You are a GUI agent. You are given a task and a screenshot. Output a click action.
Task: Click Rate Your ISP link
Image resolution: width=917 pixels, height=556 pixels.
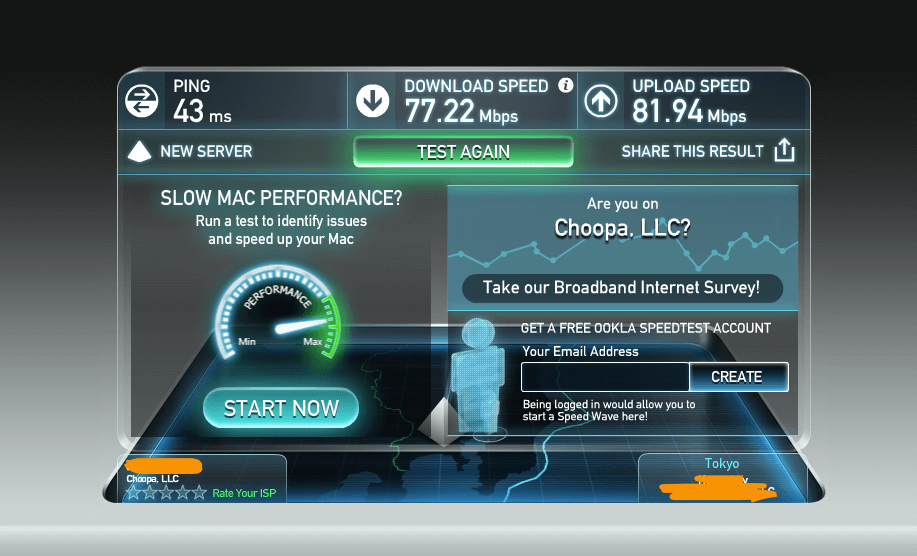coord(244,493)
